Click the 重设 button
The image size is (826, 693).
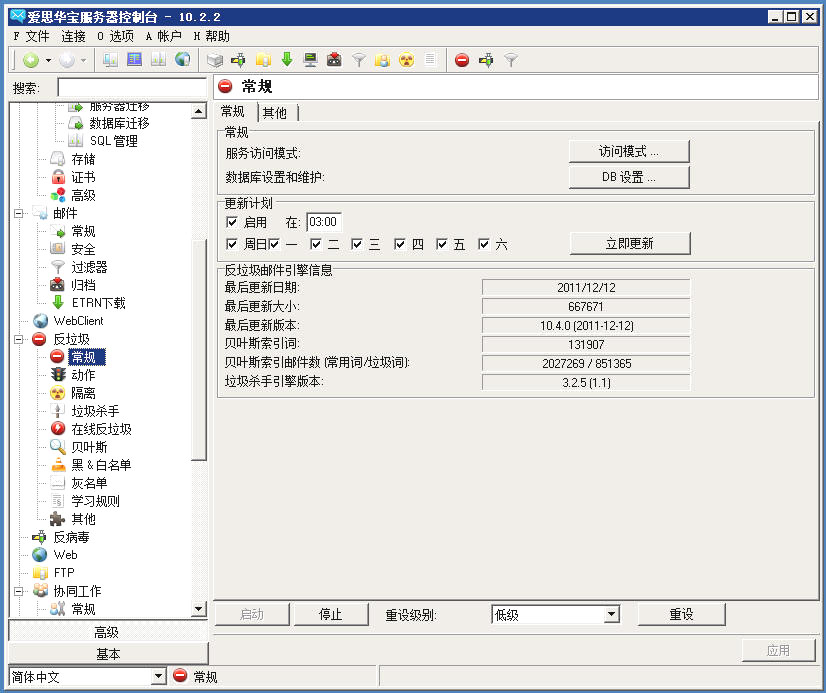pos(681,614)
